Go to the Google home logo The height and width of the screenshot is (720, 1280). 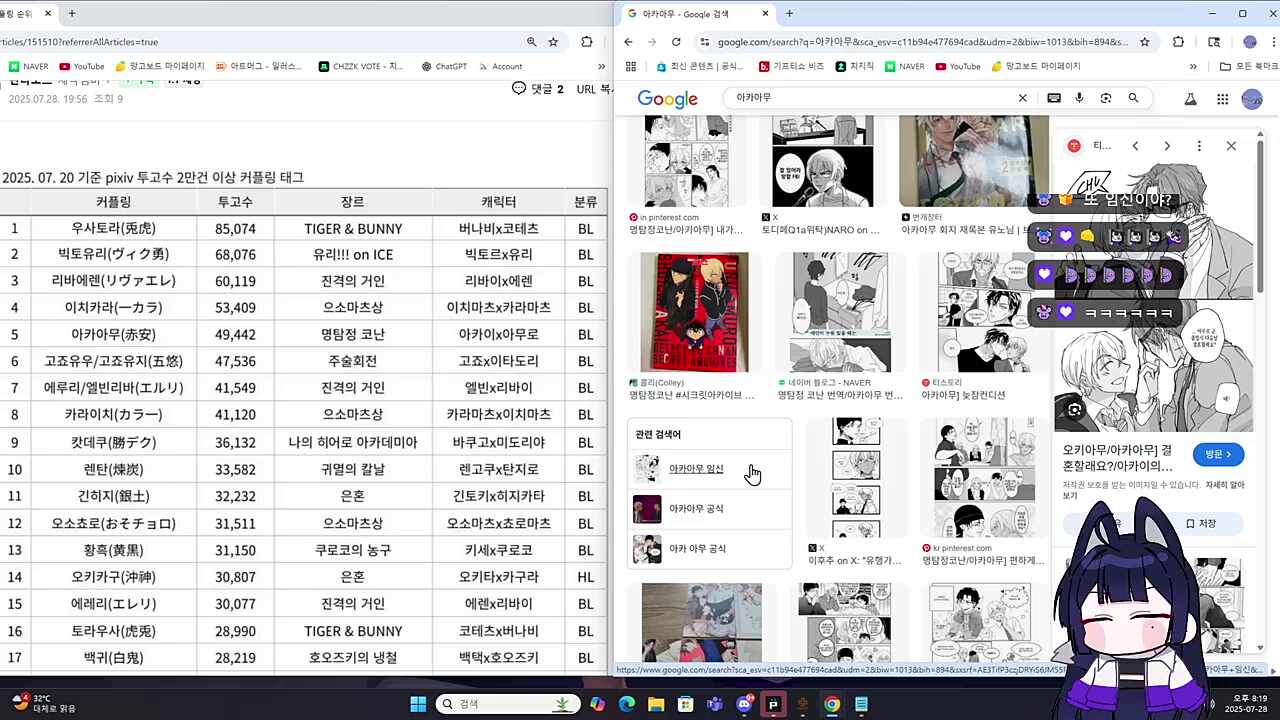667,99
